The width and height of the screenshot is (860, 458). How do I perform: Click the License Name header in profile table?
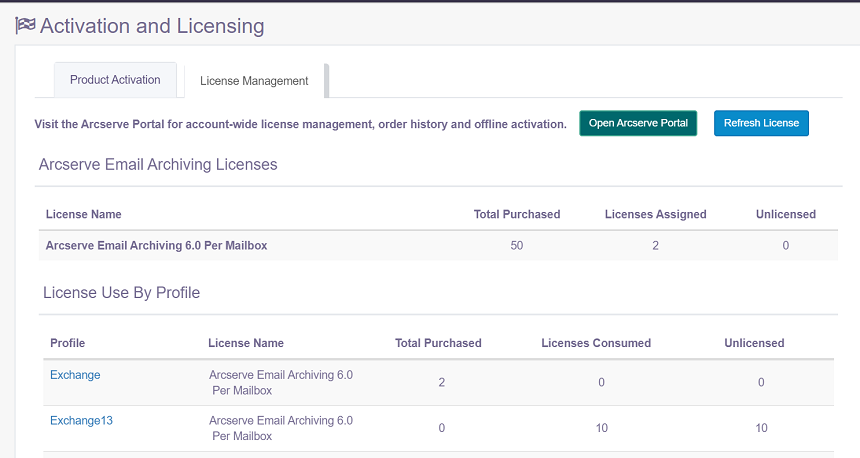(x=246, y=343)
